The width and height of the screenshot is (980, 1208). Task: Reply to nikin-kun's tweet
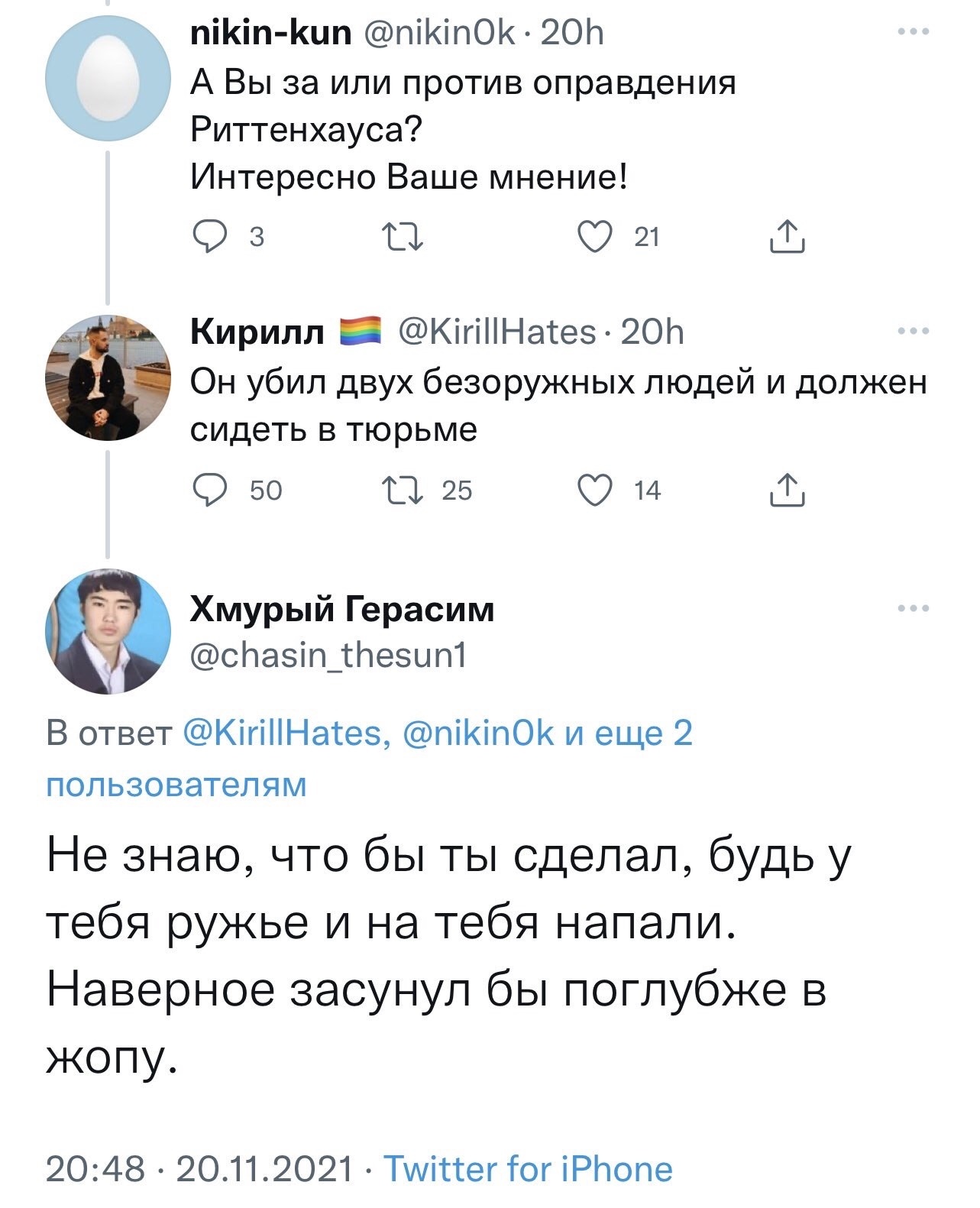click(x=209, y=238)
